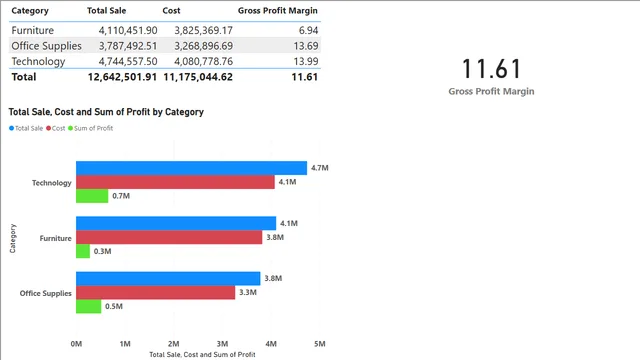
Task: Select the Technology Total Sale blue bar
Action: tap(191, 168)
